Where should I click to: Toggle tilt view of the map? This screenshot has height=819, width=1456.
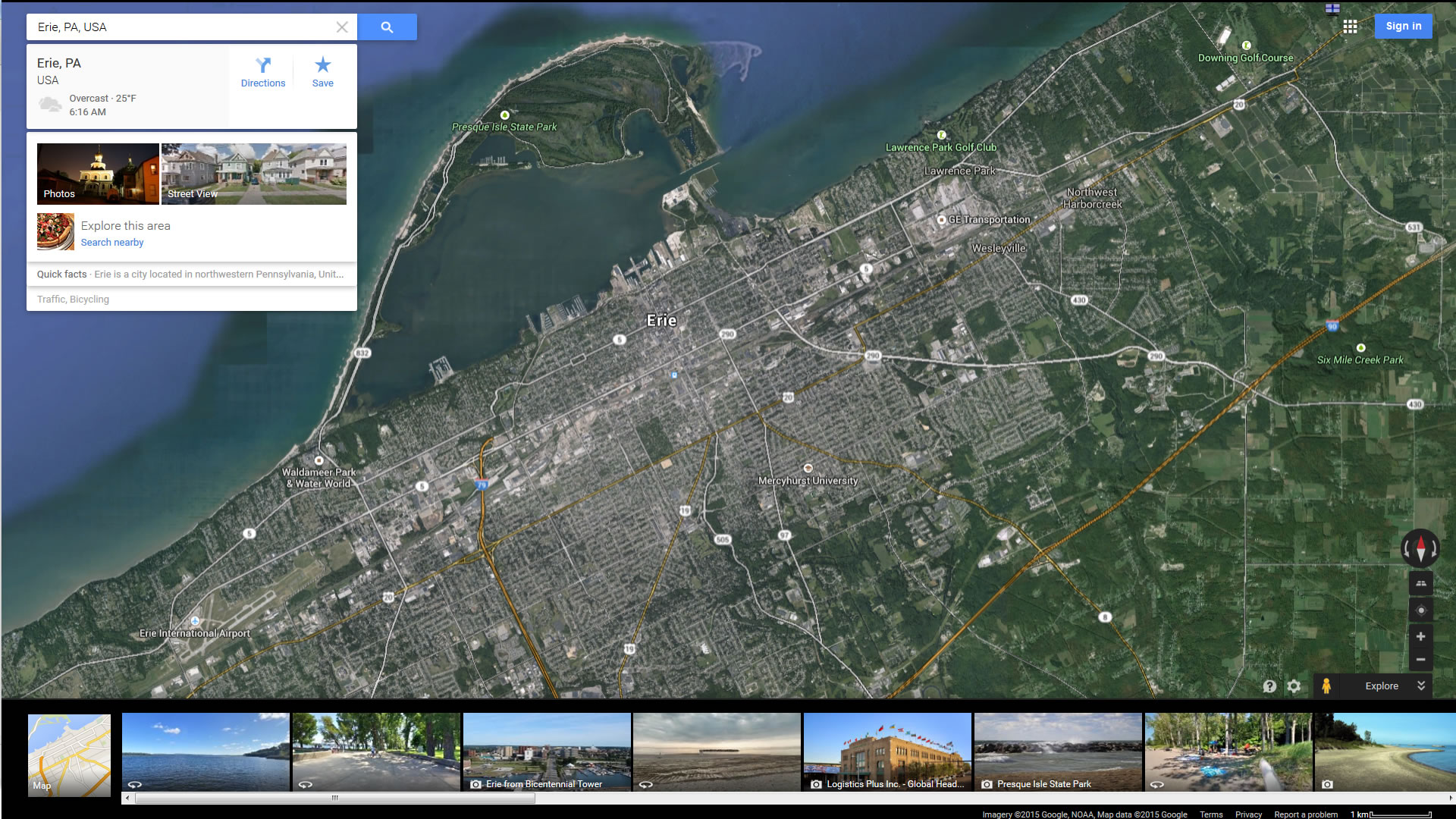[1420, 583]
